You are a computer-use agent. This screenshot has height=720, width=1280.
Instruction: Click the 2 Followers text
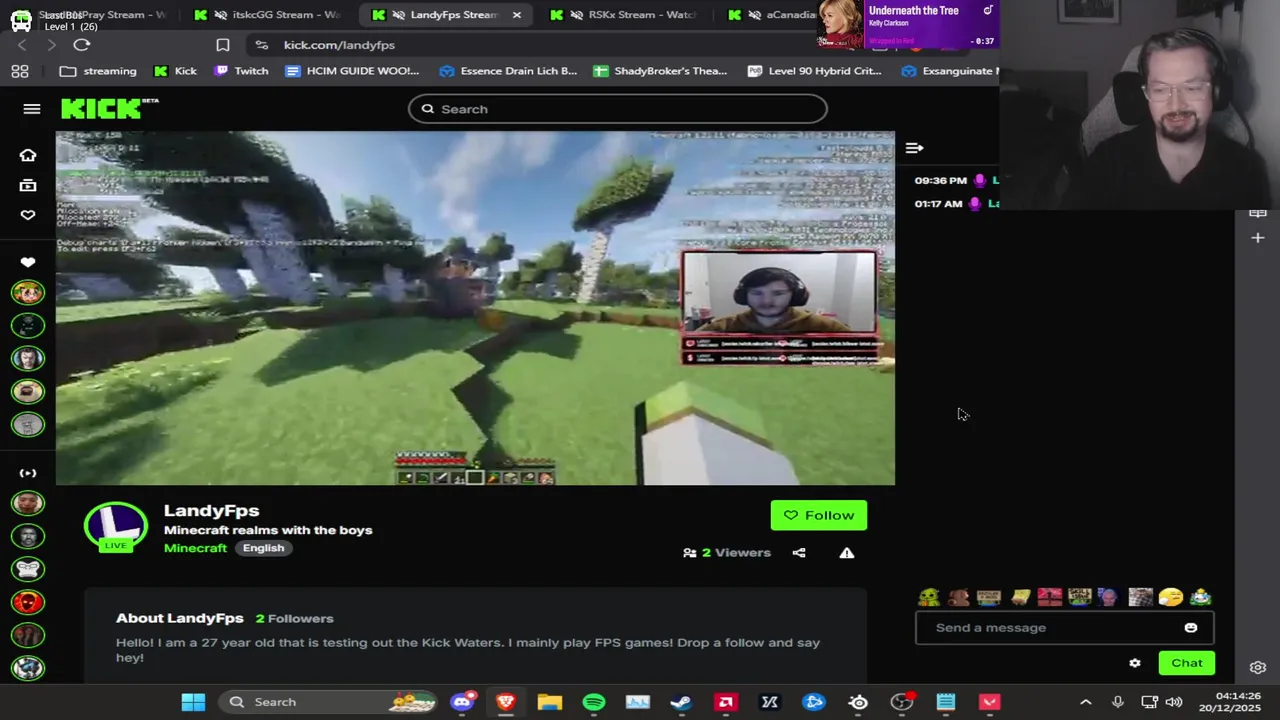point(294,619)
